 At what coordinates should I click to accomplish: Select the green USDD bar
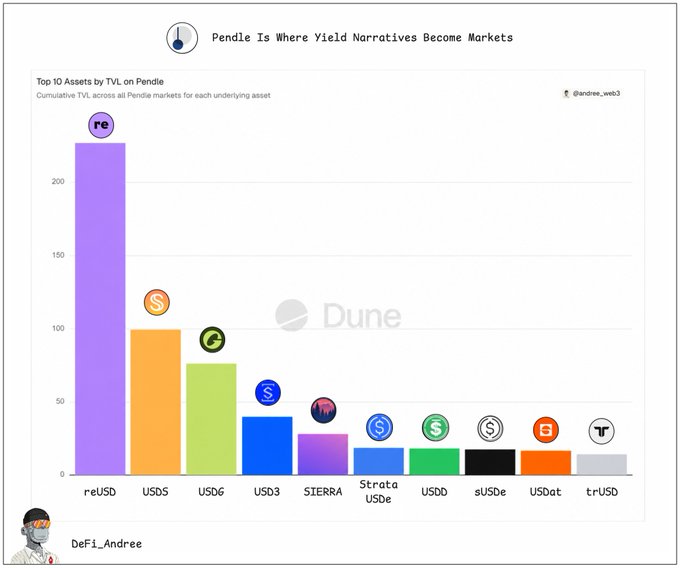[434, 462]
